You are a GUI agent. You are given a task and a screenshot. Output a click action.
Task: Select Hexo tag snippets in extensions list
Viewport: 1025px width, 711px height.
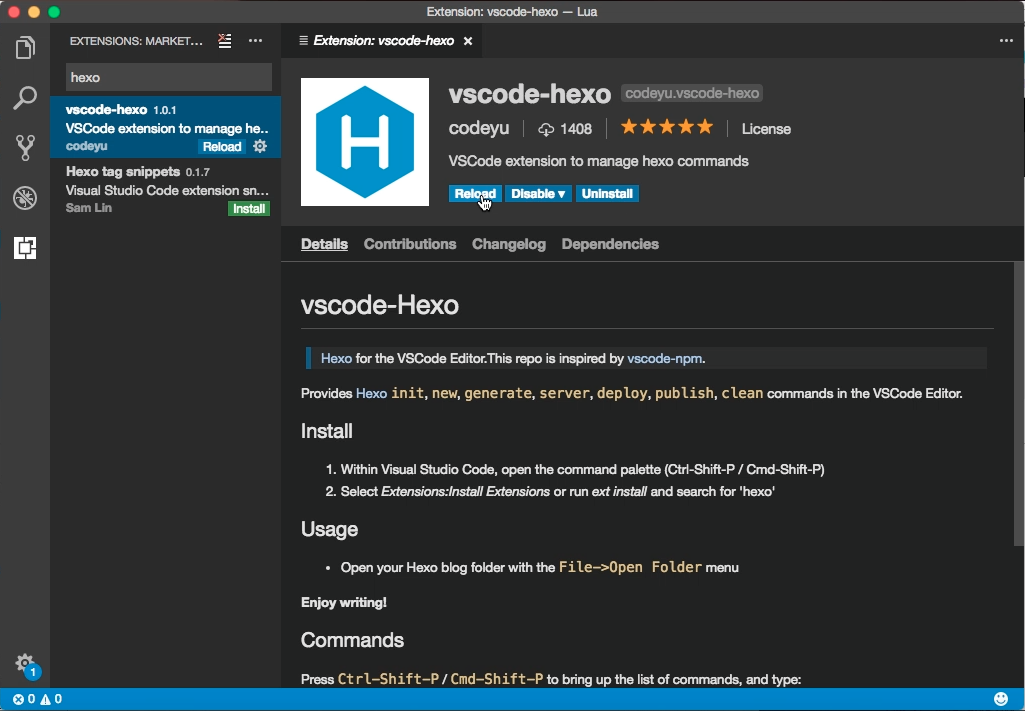tap(165, 189)
